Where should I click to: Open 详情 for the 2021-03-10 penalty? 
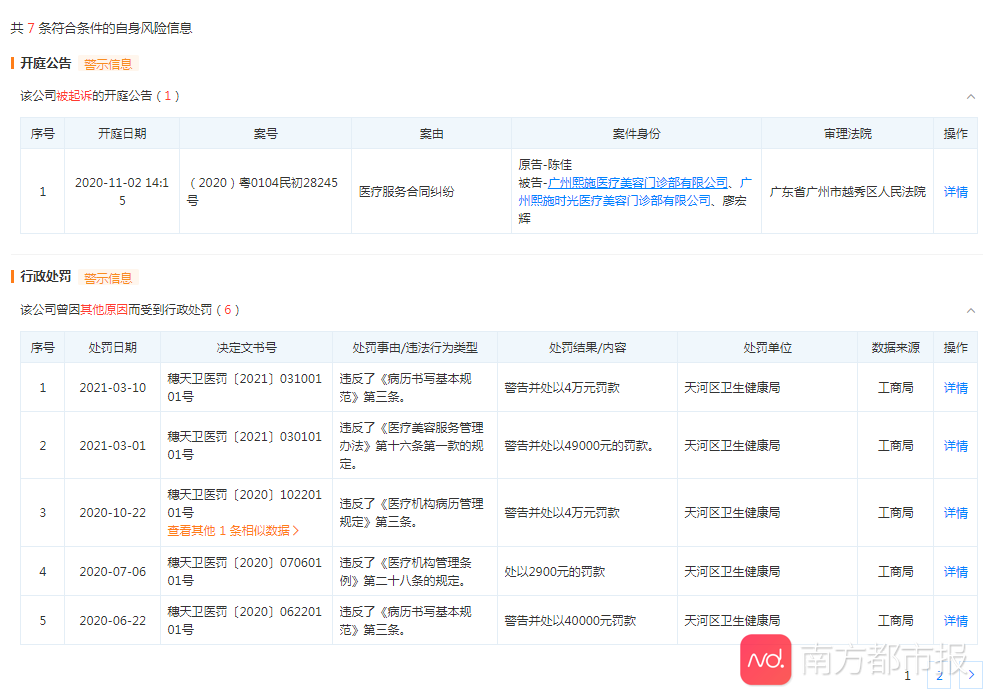(x=955, y=387)
